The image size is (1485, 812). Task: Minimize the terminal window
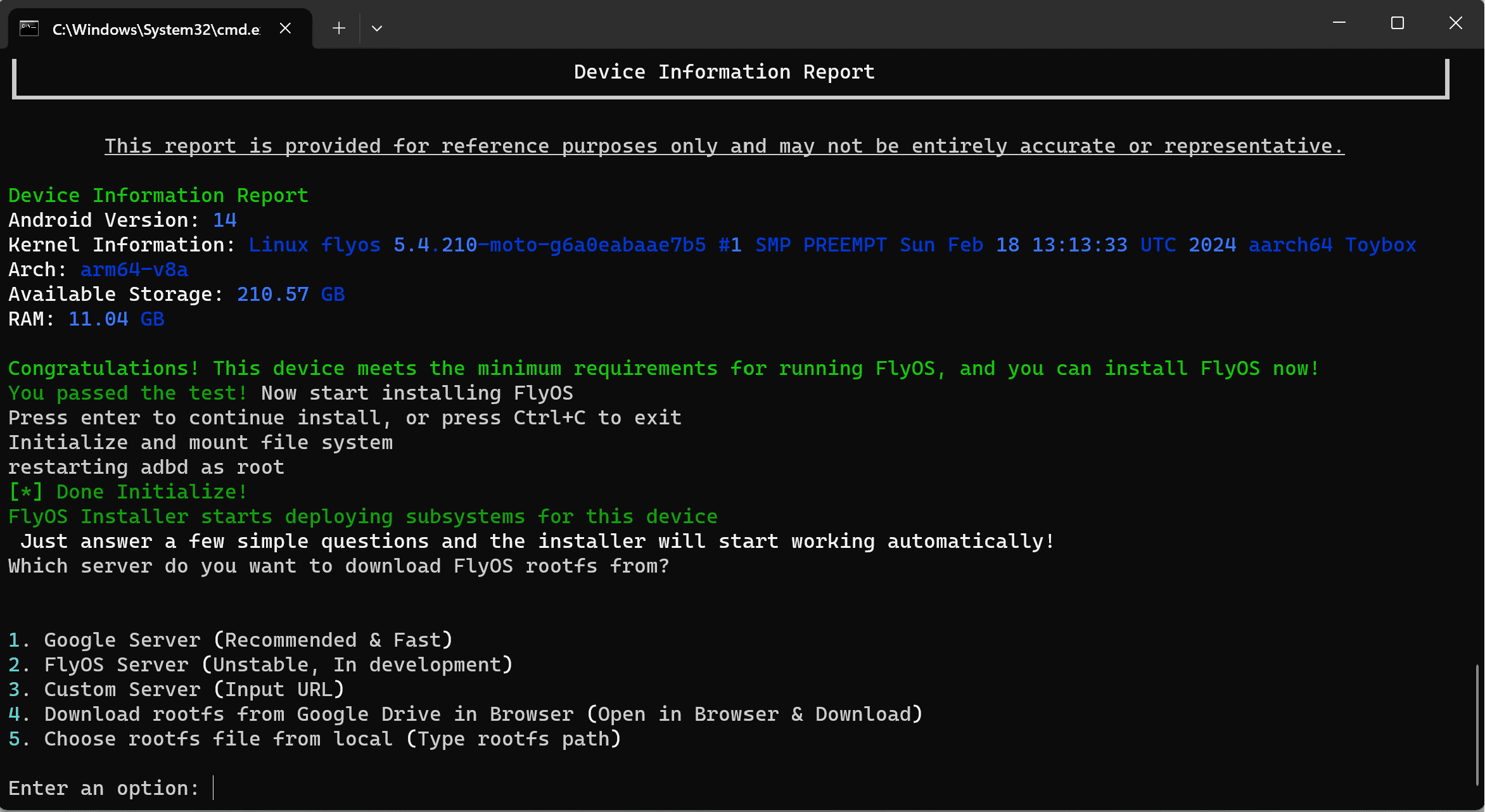tap(1339, 23)
